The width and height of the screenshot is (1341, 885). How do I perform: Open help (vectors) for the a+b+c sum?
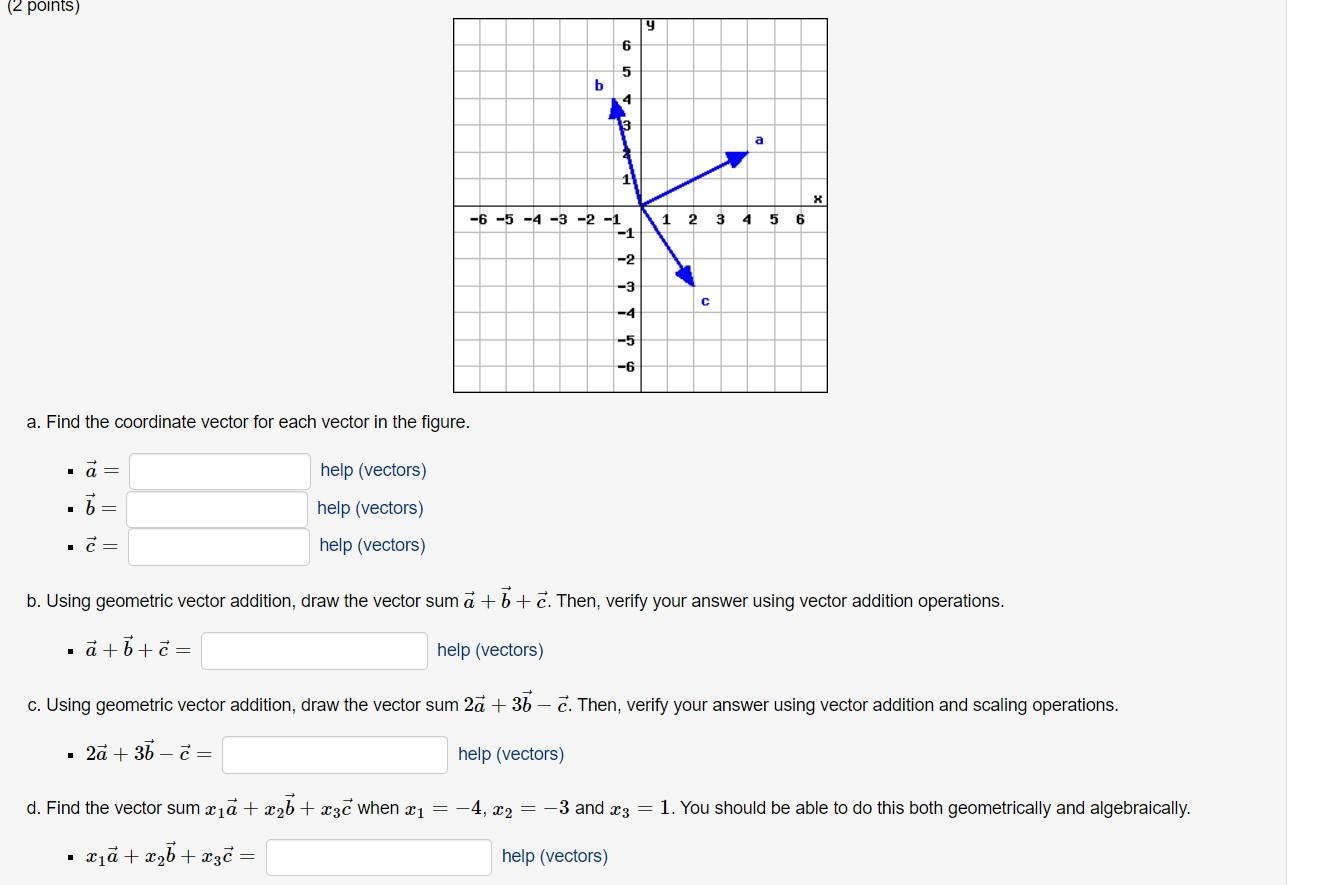(489, 650)
